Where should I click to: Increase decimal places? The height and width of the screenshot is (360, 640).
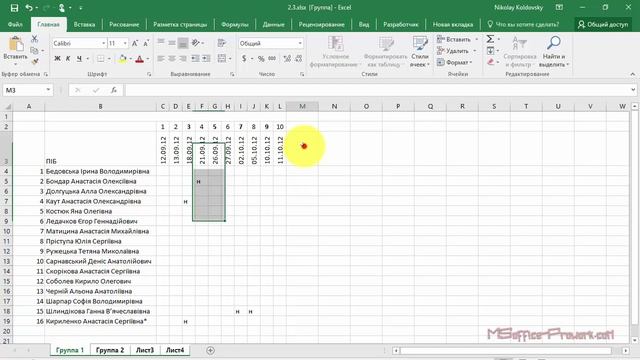tap(287, 59)
